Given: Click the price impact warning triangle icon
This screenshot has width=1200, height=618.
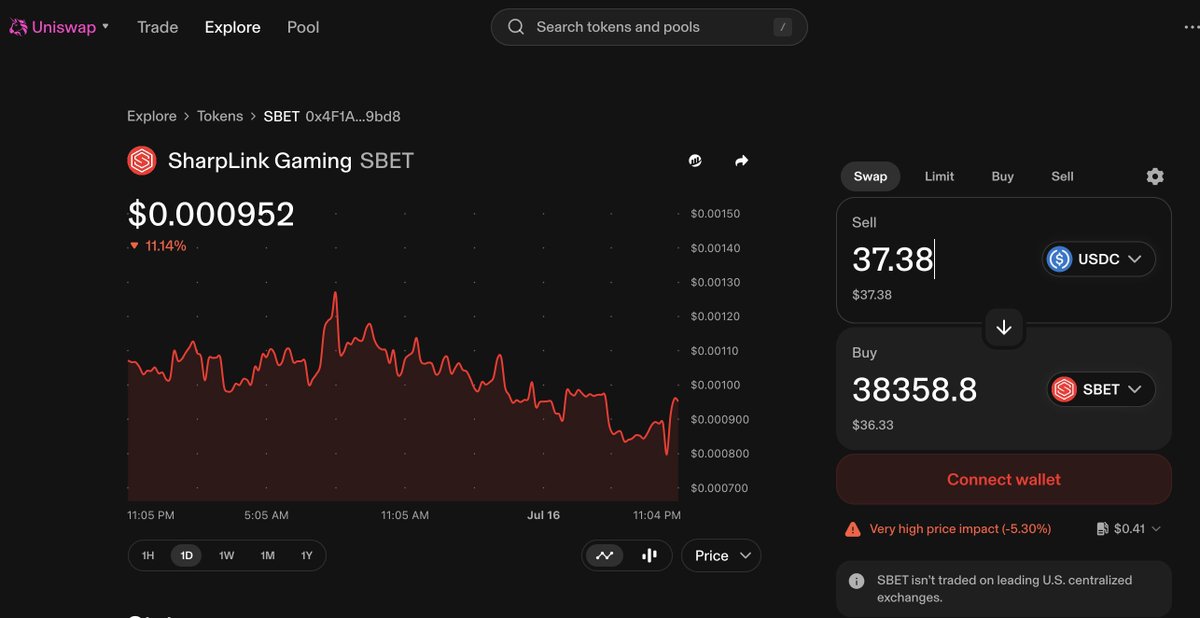Looking at the screenshot, I should tap(853, 529).
